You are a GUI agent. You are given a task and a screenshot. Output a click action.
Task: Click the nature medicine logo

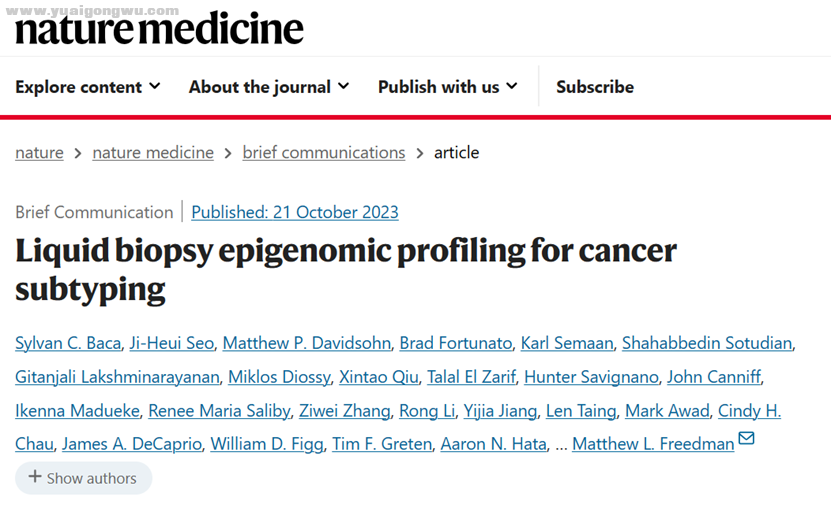tap(160, 29)
